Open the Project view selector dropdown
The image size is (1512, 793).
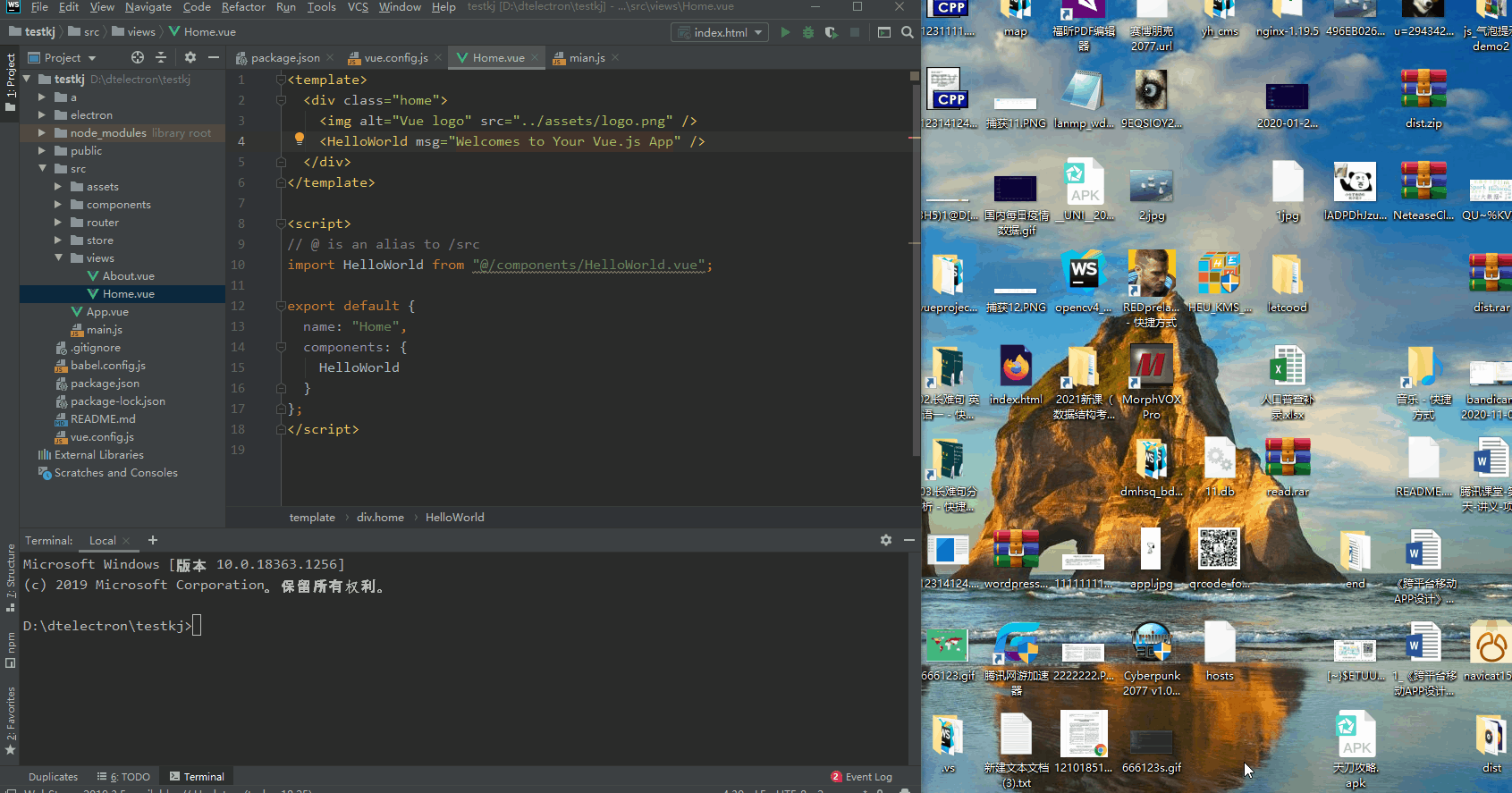tap(63, 57)
